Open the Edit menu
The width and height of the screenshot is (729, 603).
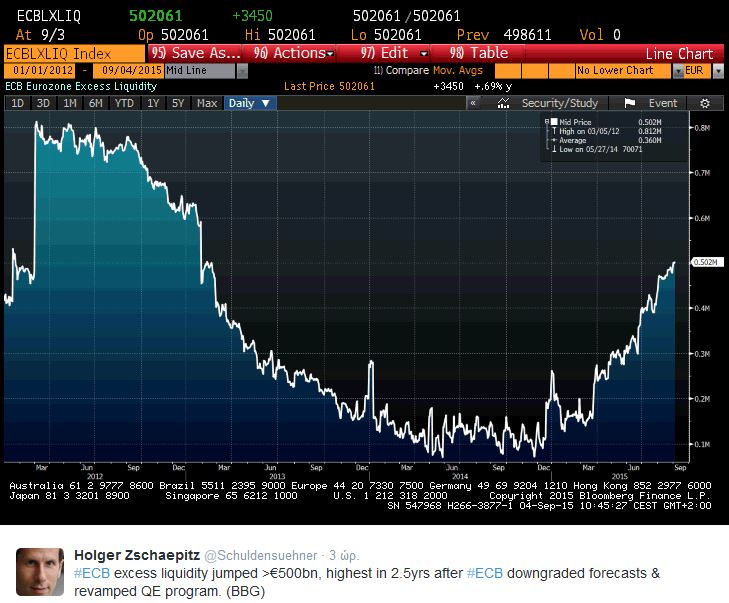399,53
